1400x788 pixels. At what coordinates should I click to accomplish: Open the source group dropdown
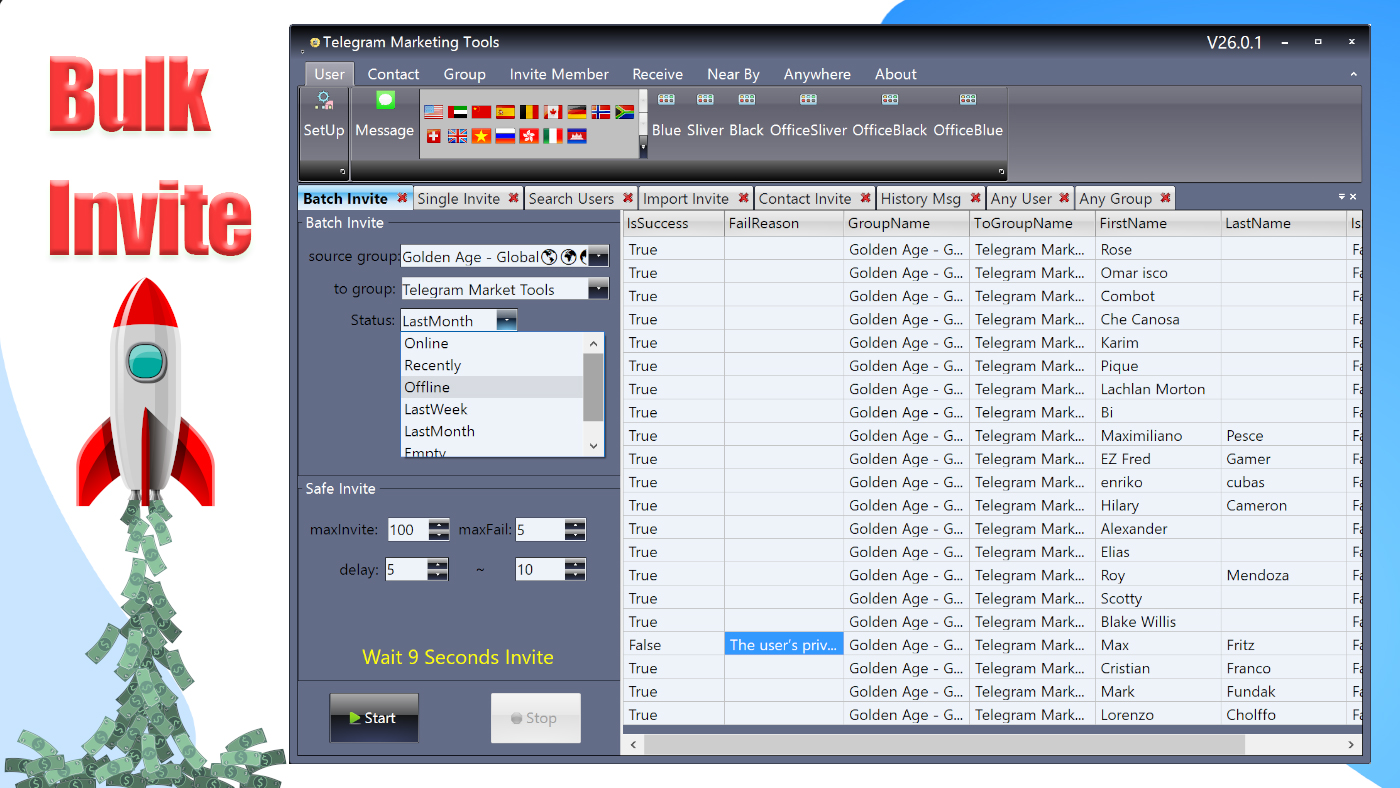(x=599, y=257)
